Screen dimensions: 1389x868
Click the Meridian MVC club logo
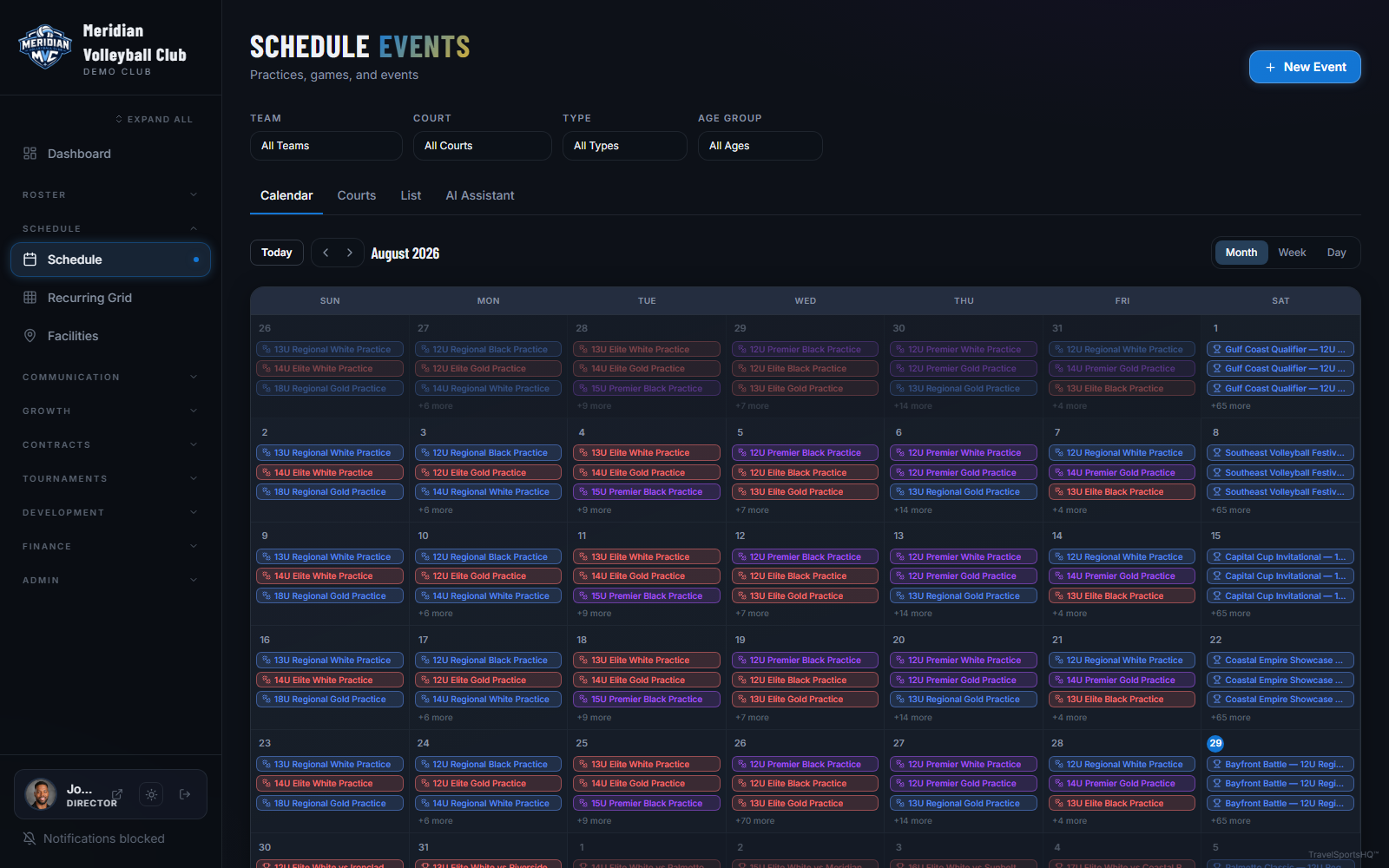tap(45, 47)
